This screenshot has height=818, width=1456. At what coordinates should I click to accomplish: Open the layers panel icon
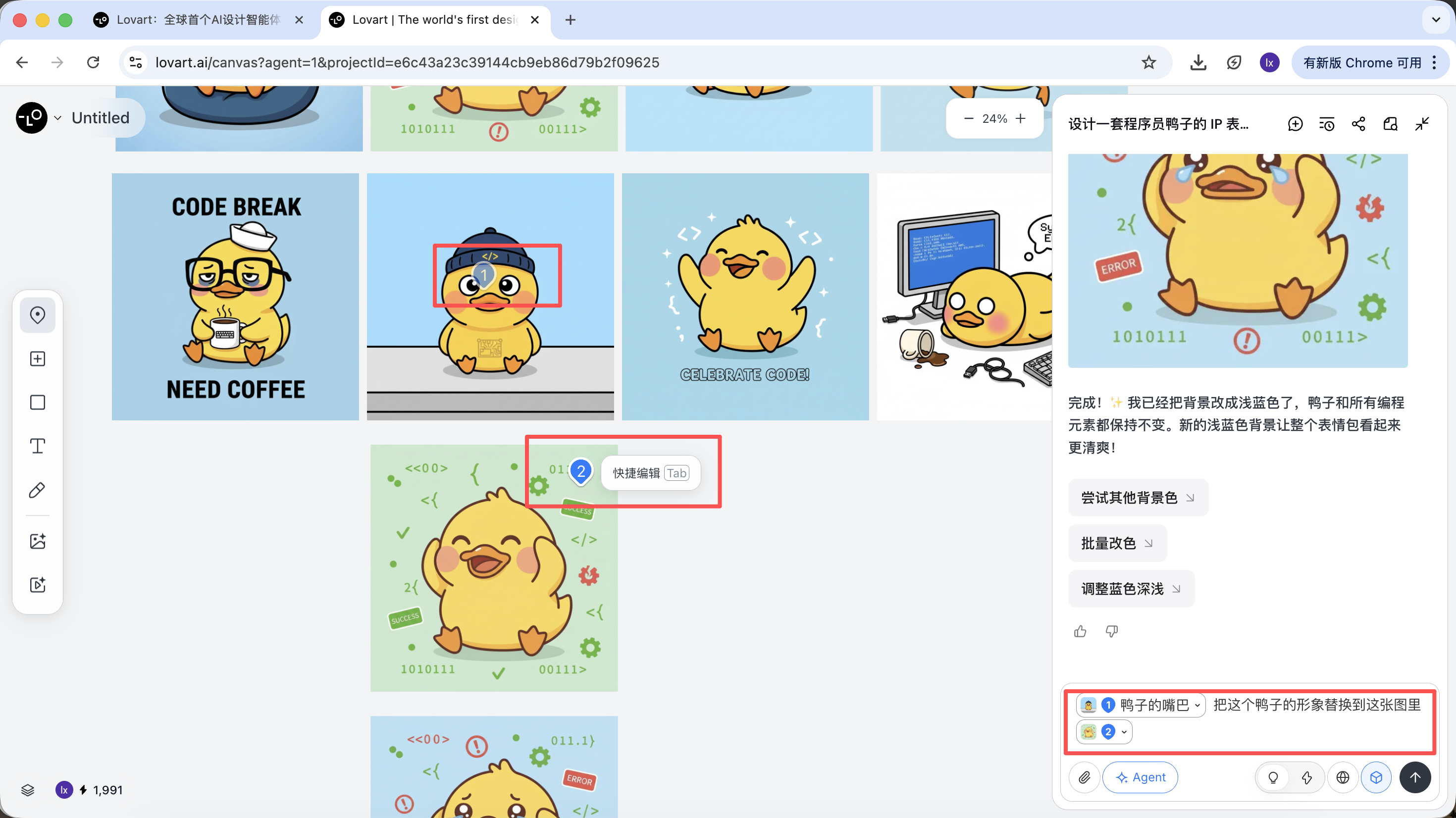coord(28,790)
